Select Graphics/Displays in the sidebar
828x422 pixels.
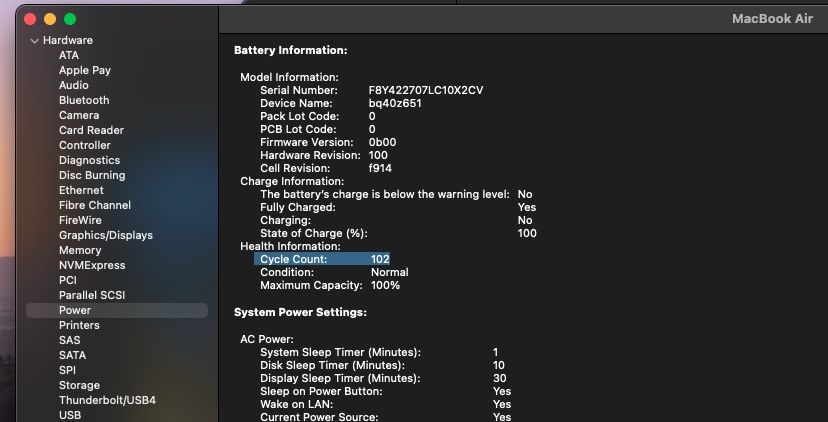point(106,235)
